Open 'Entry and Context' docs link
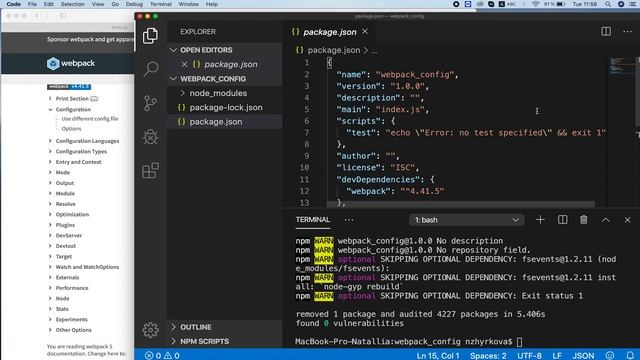Viewport: 640px width, 360px height. coord(78,162)
